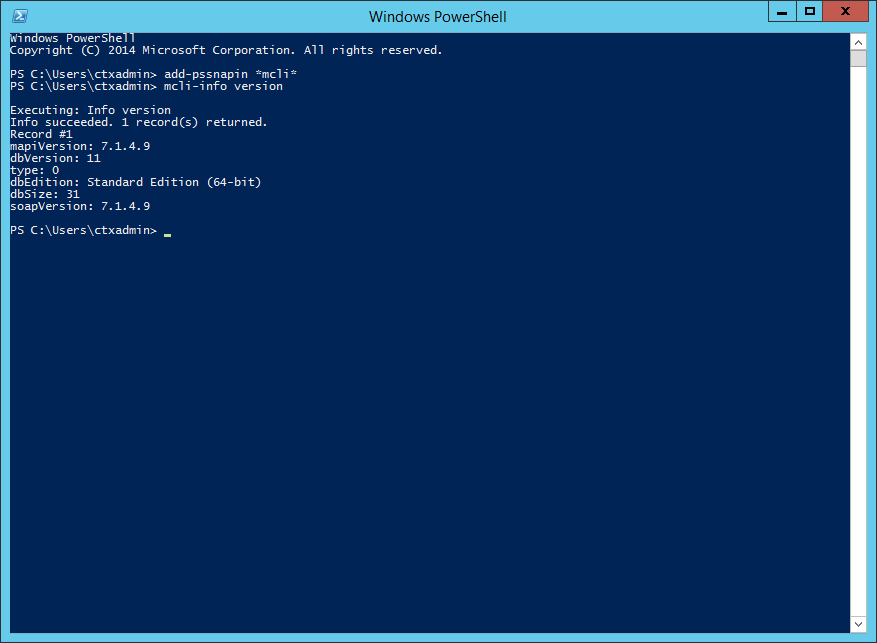Viewport: 877px width, 643px height.
Task: Click the dbSize: 31 output line
Action: coord(44,194)
